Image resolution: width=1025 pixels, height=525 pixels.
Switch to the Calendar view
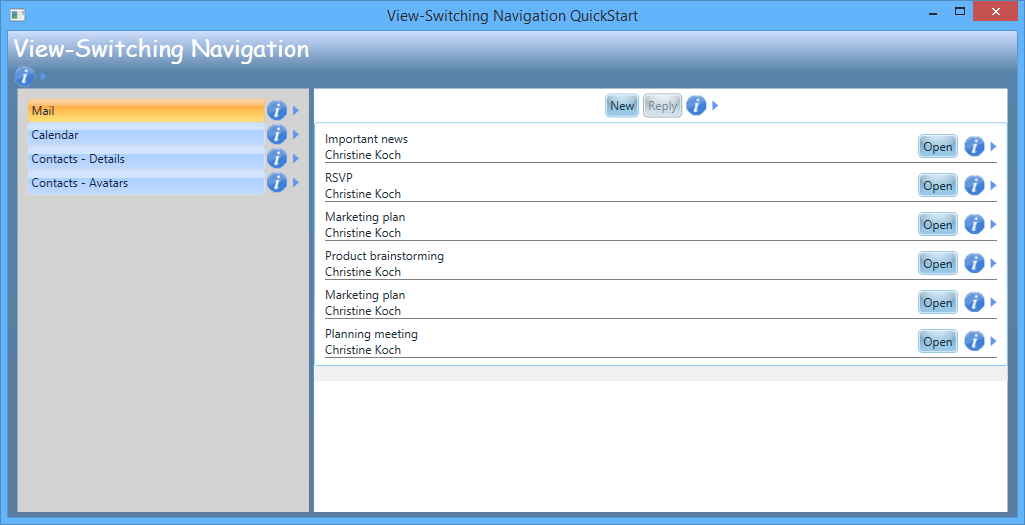(146, 135)
